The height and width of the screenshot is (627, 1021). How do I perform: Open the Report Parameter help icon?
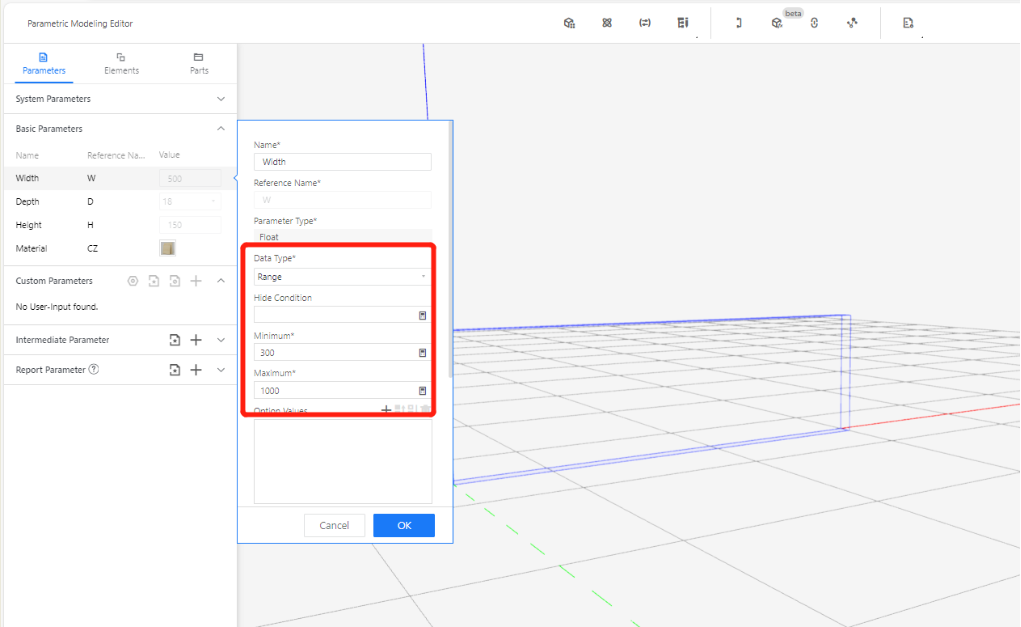point(94,370)
